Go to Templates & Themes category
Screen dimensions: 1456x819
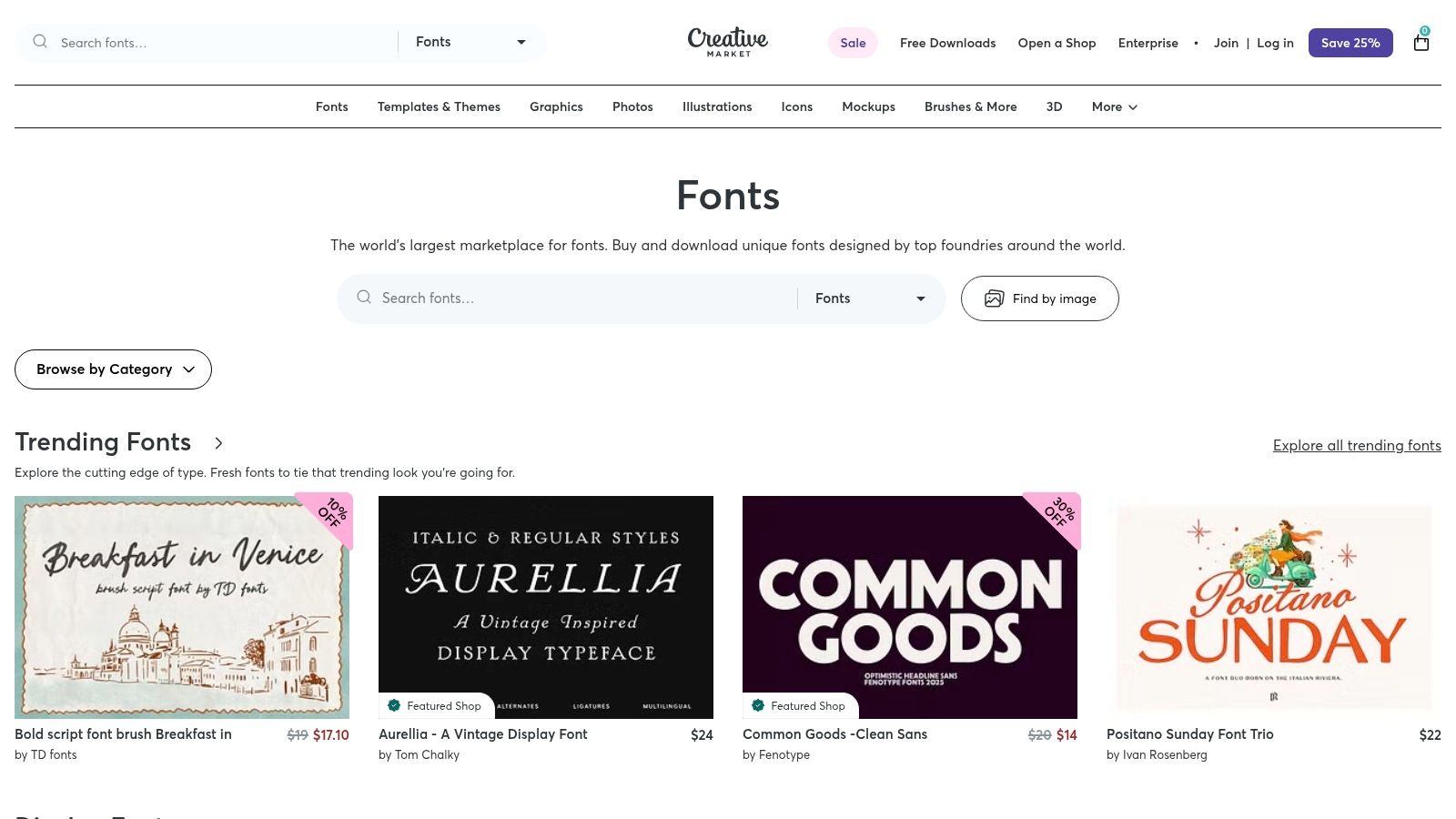pos(439,106)
